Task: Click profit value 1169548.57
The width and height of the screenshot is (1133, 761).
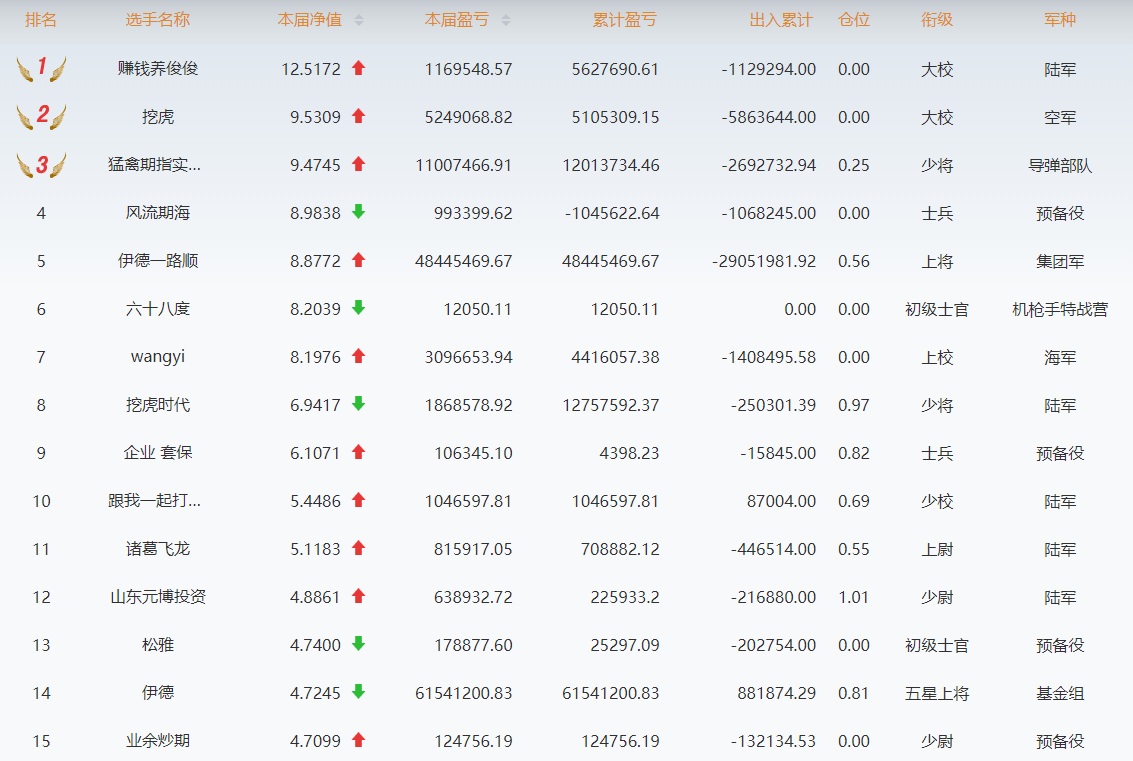Action: pos(468,69)
